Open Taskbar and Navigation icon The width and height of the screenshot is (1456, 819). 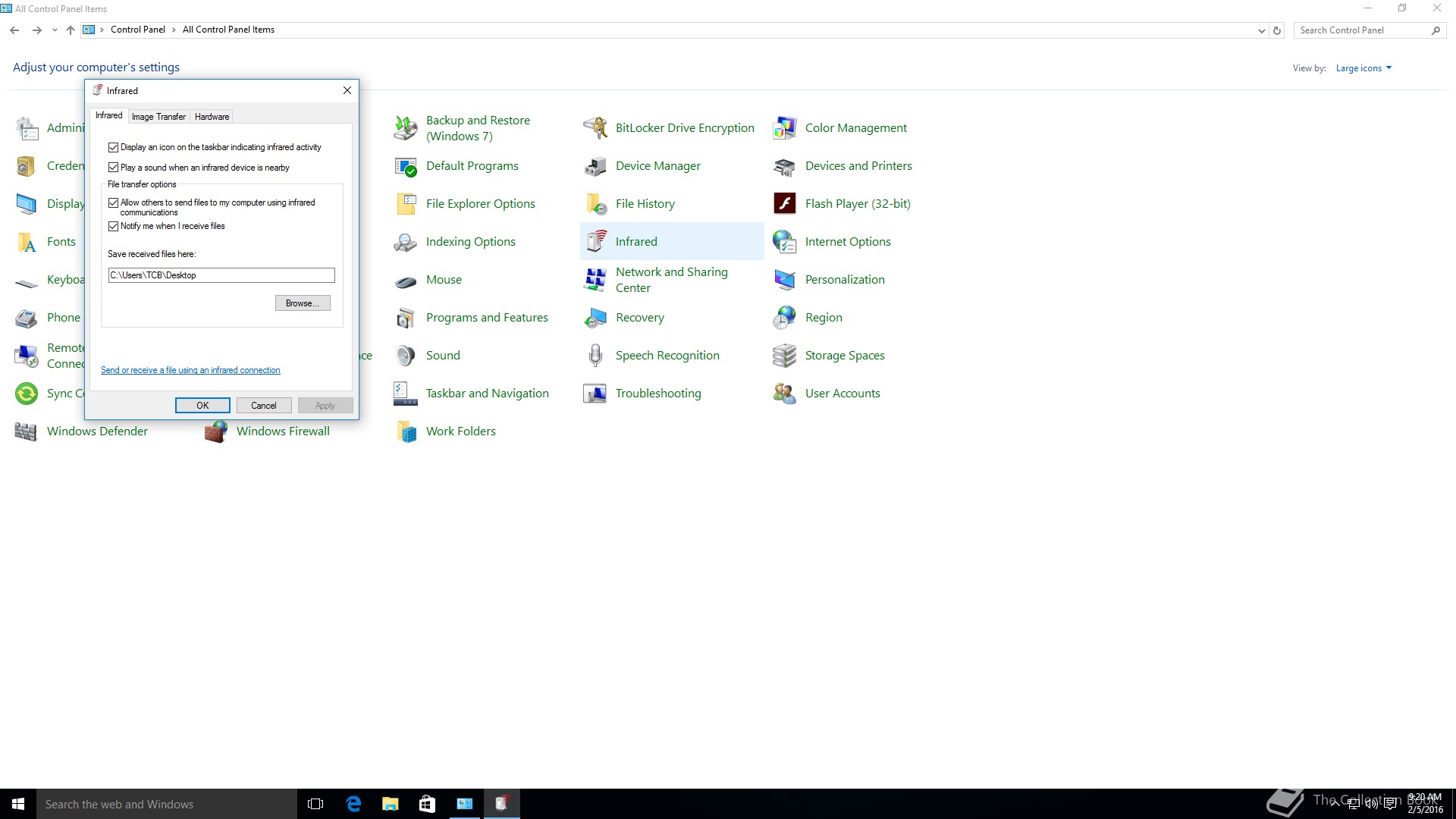(x=406, y=394)
